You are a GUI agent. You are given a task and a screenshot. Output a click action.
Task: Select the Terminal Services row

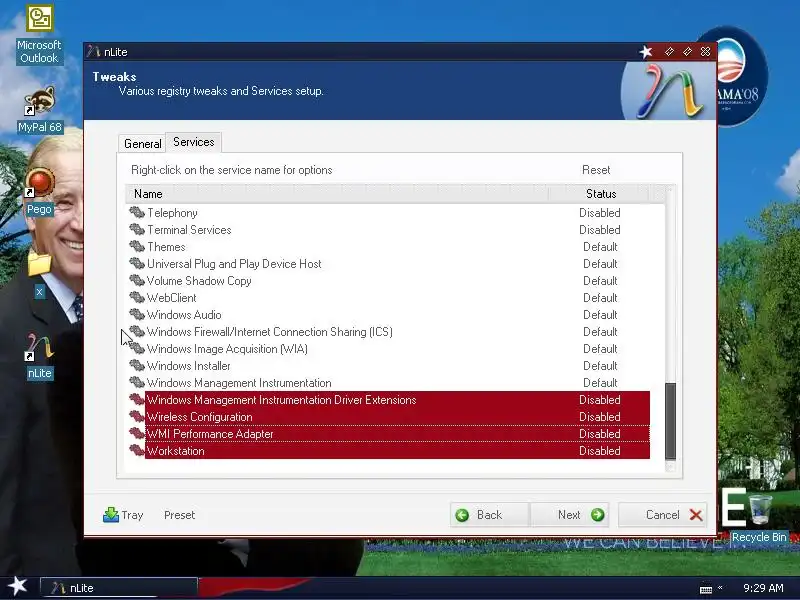tap(389, 229)
